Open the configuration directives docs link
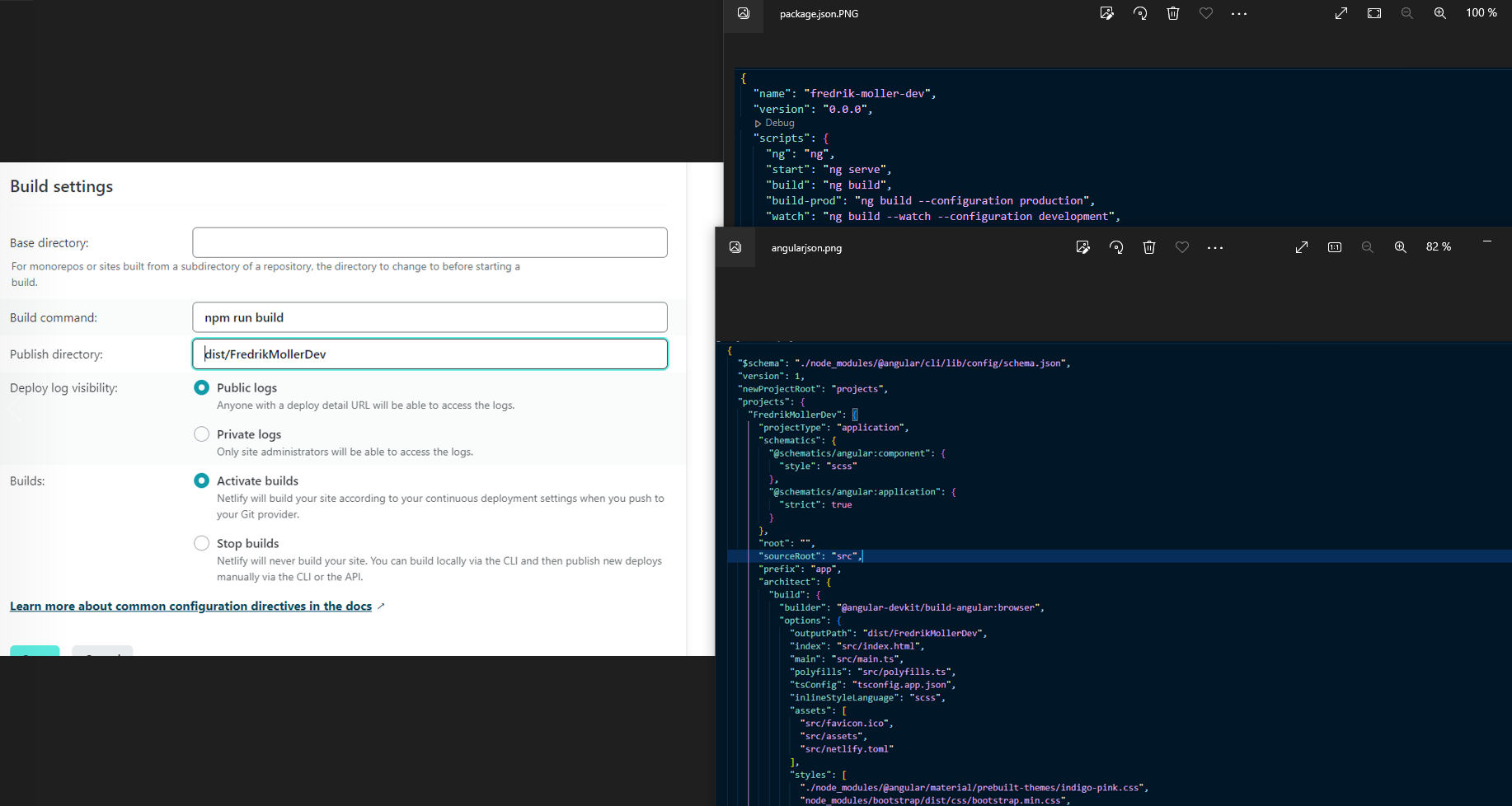 point(190,606)
